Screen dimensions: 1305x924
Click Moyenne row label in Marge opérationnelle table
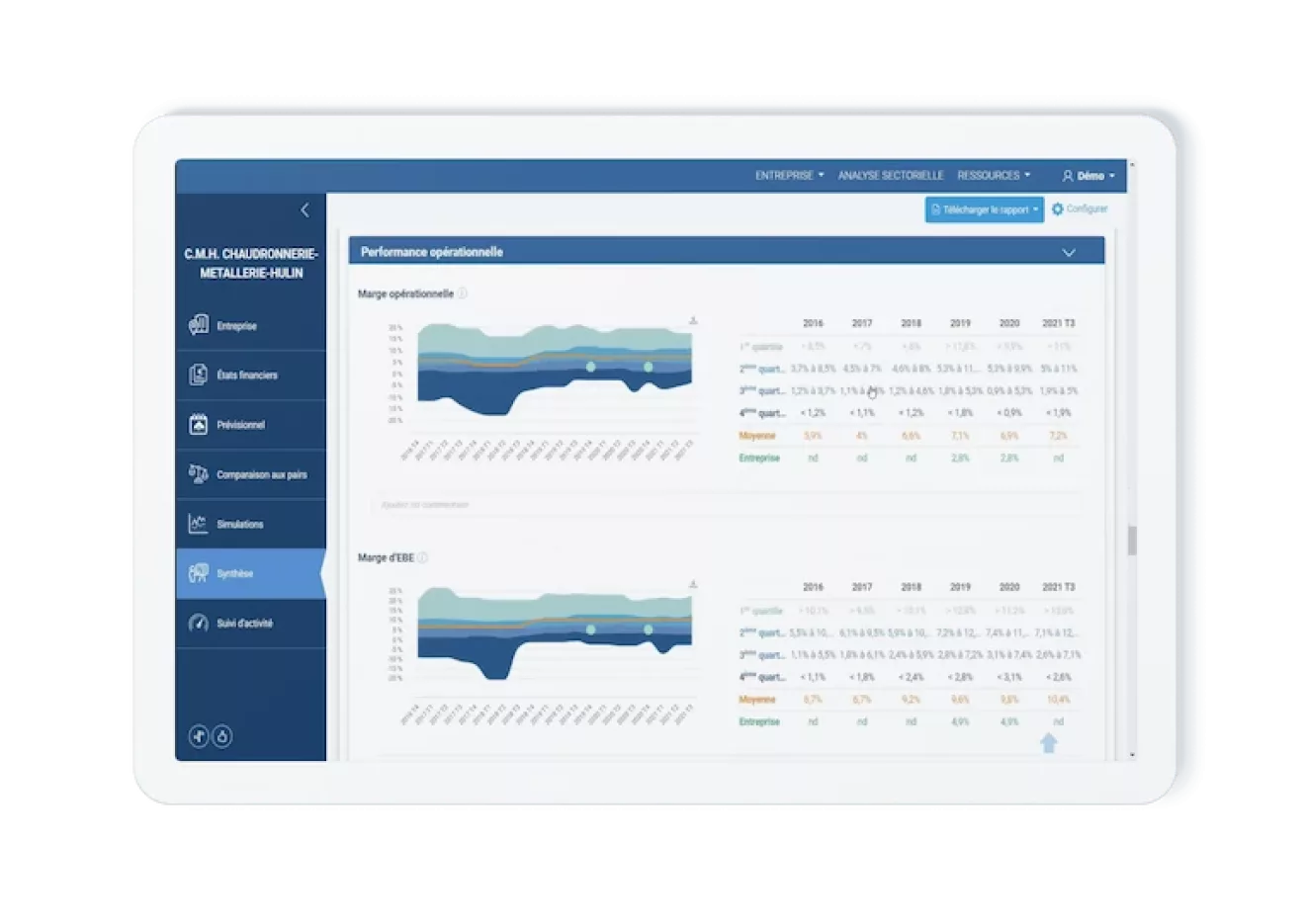(x=757, y=436)
